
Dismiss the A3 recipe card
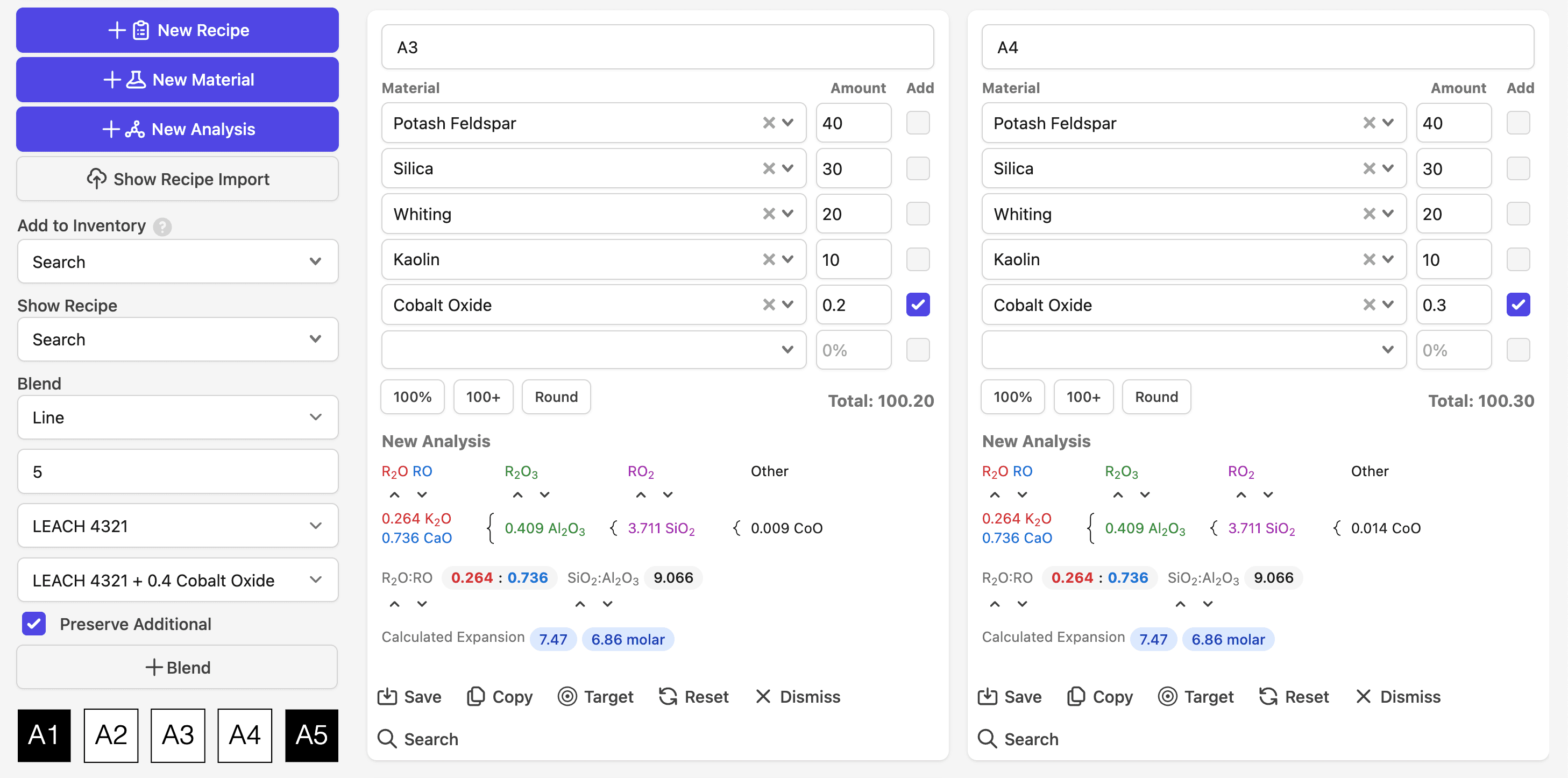click(797, 696)
